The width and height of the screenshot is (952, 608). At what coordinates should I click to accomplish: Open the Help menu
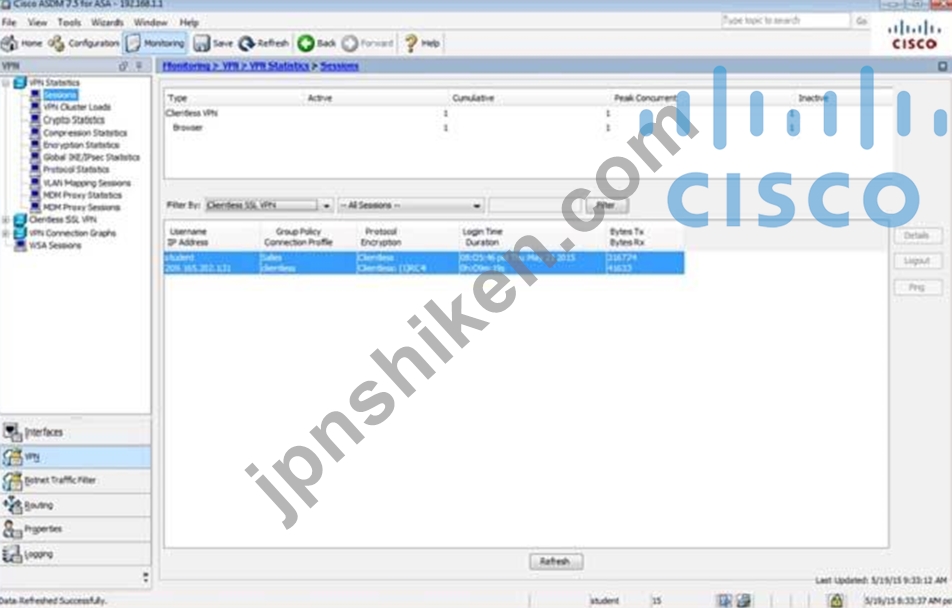coord(189,22)
